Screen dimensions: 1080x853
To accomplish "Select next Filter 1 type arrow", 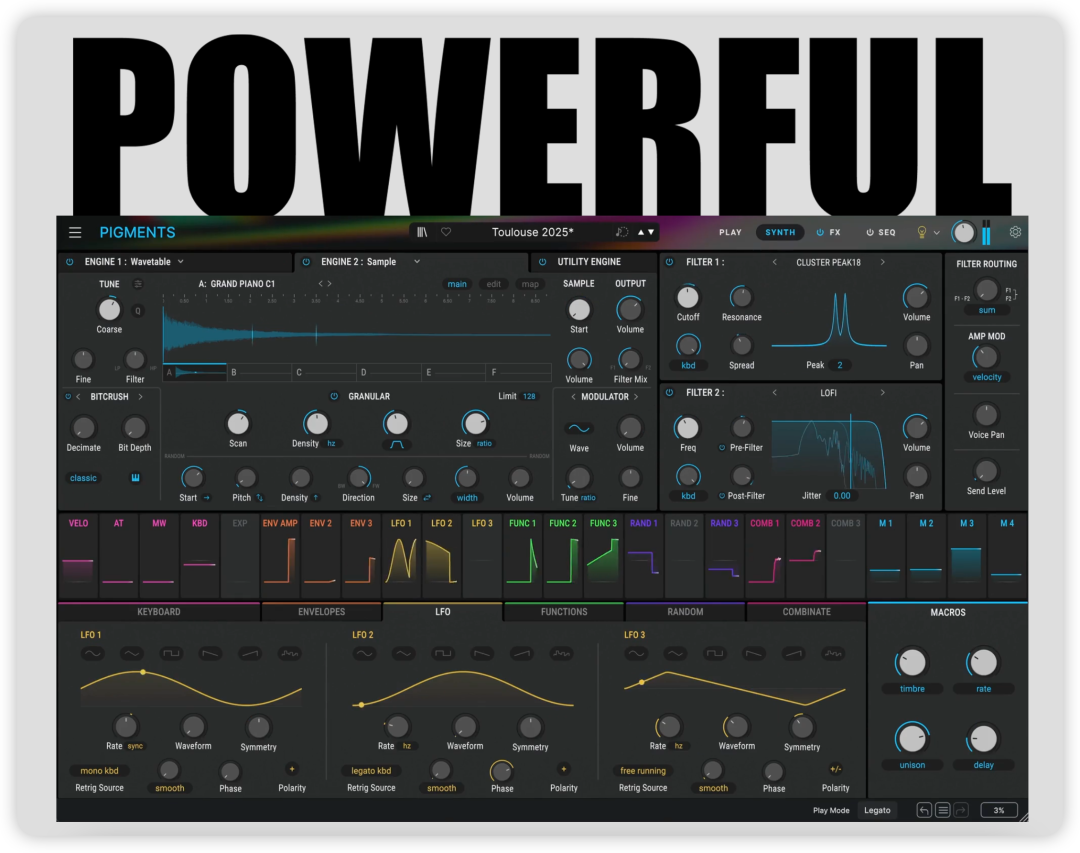I will coord(882,262).
